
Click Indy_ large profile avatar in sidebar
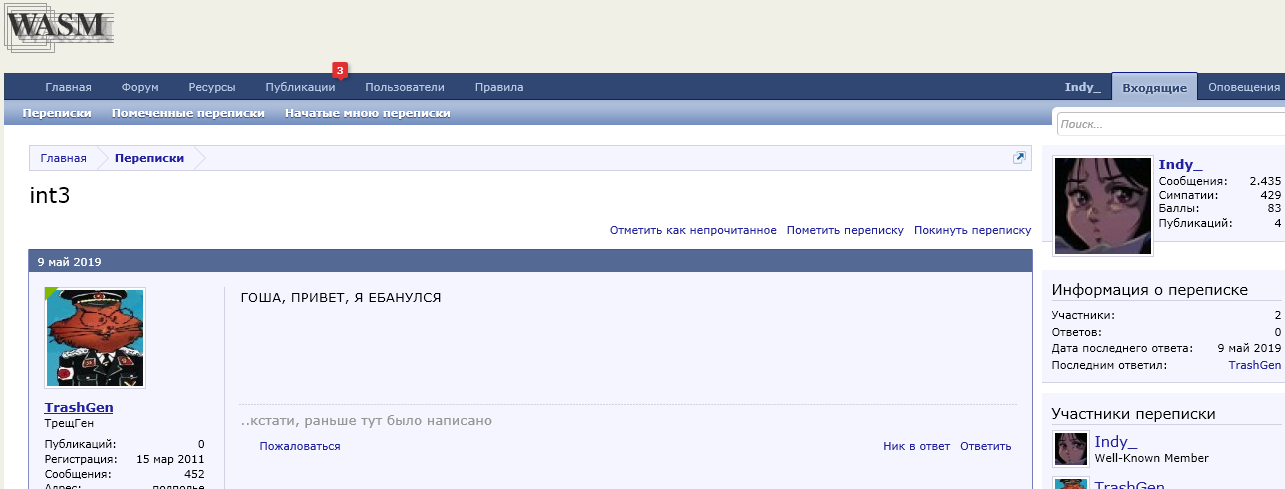point(1103,206)
